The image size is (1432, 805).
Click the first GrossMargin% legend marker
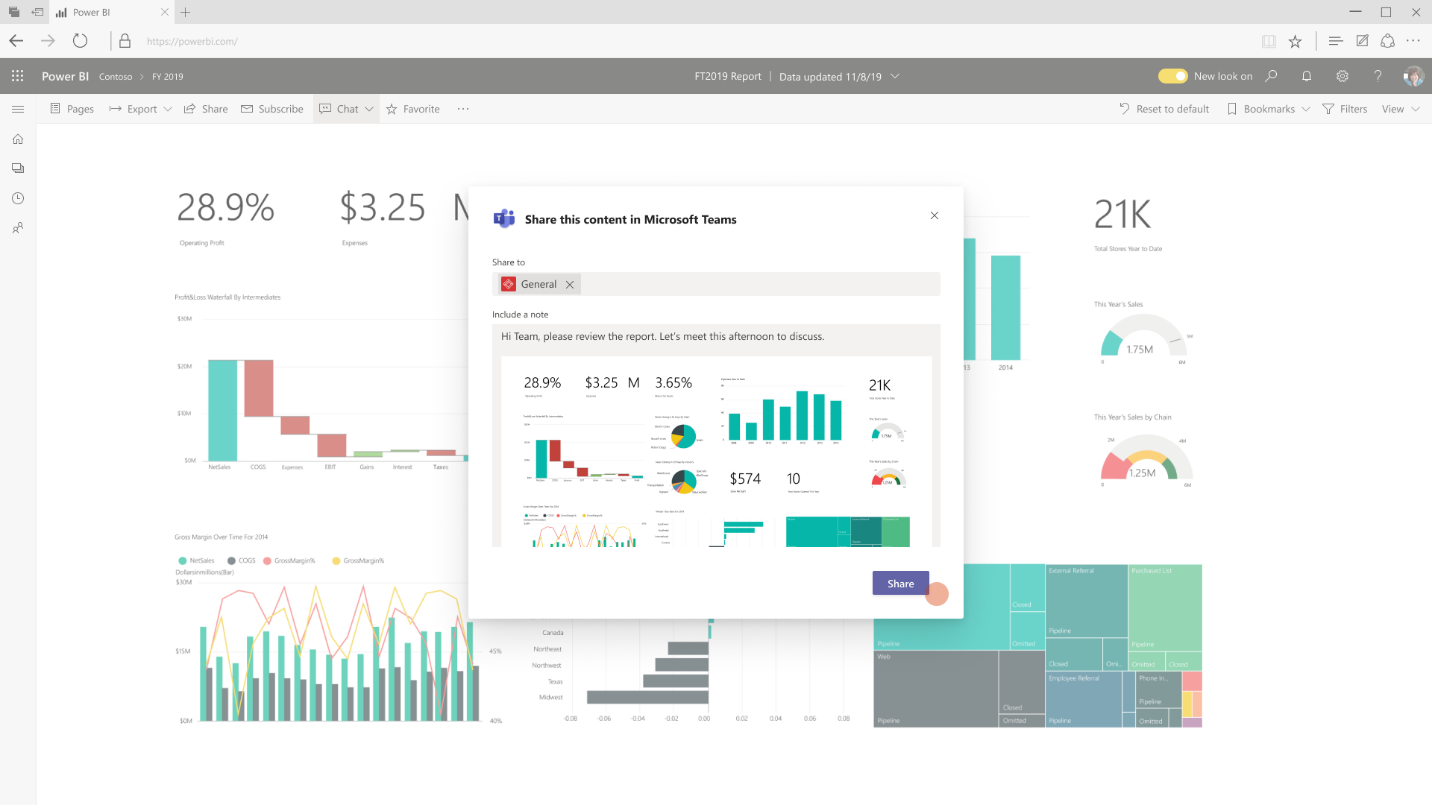pos(267,561)
